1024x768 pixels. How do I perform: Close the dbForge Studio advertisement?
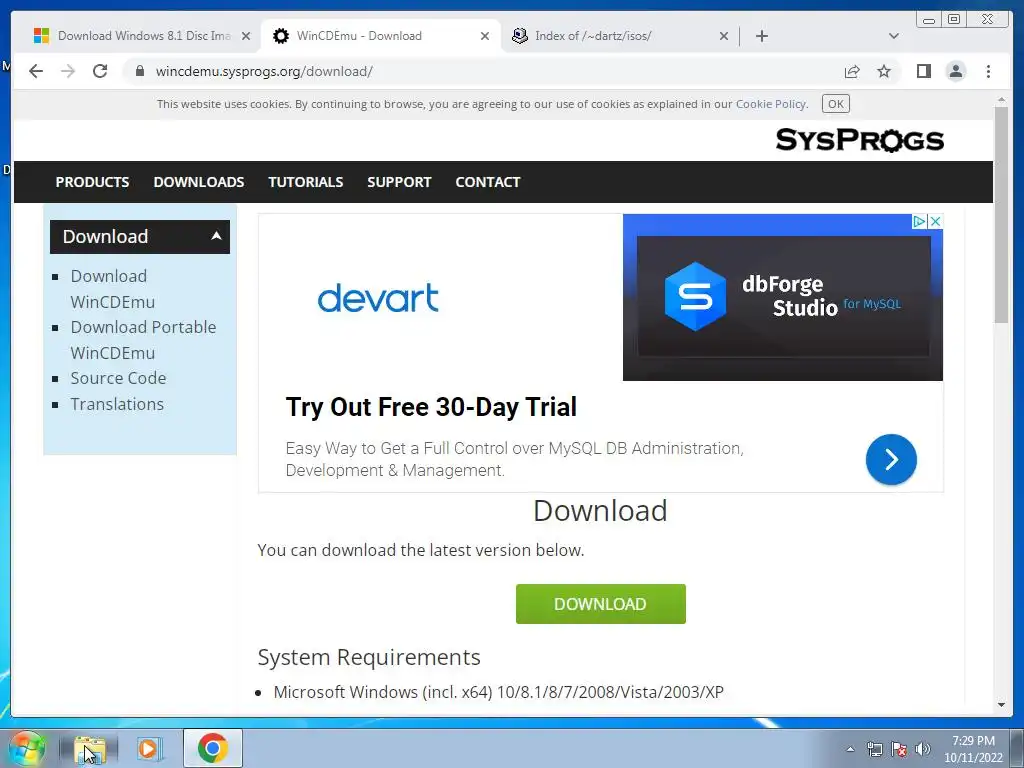[935, 221]
